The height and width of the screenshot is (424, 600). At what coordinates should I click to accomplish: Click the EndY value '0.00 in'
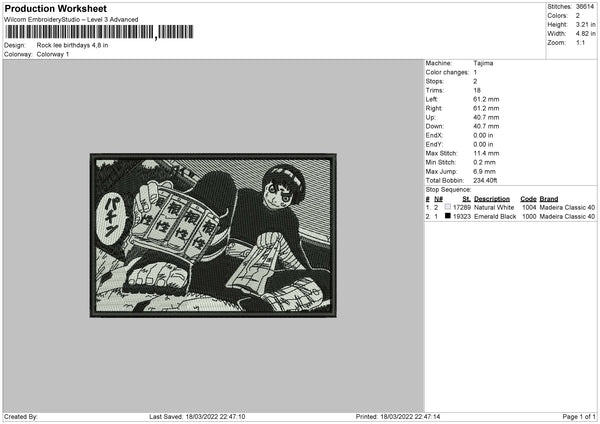point(483,145)
